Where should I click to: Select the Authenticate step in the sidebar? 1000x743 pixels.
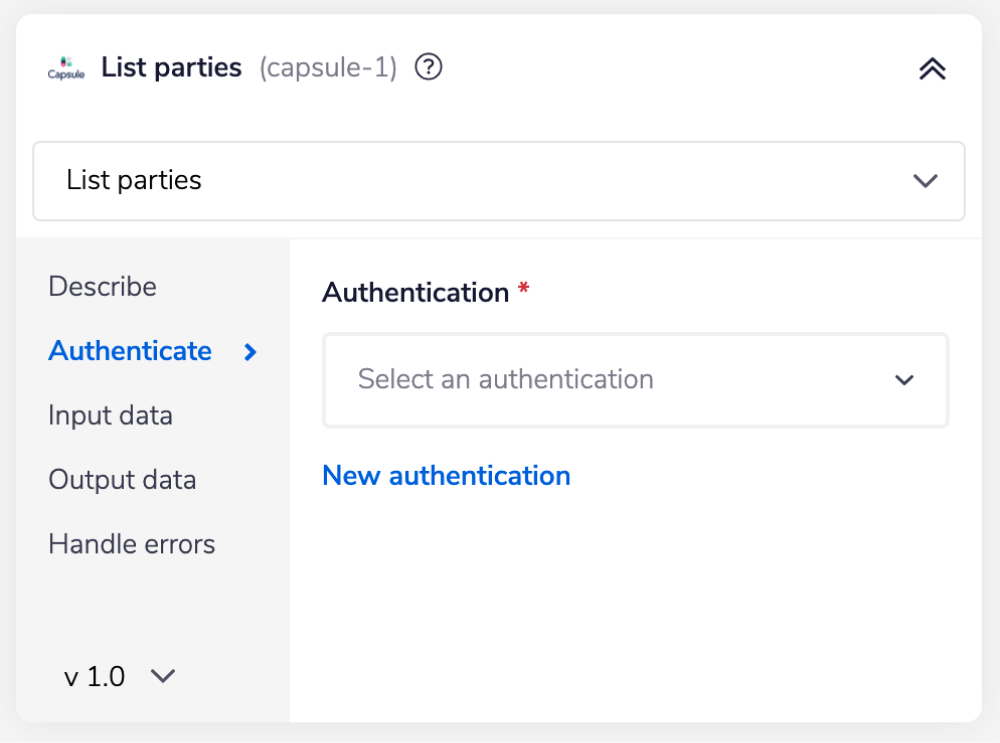click(x=130, y=351)
